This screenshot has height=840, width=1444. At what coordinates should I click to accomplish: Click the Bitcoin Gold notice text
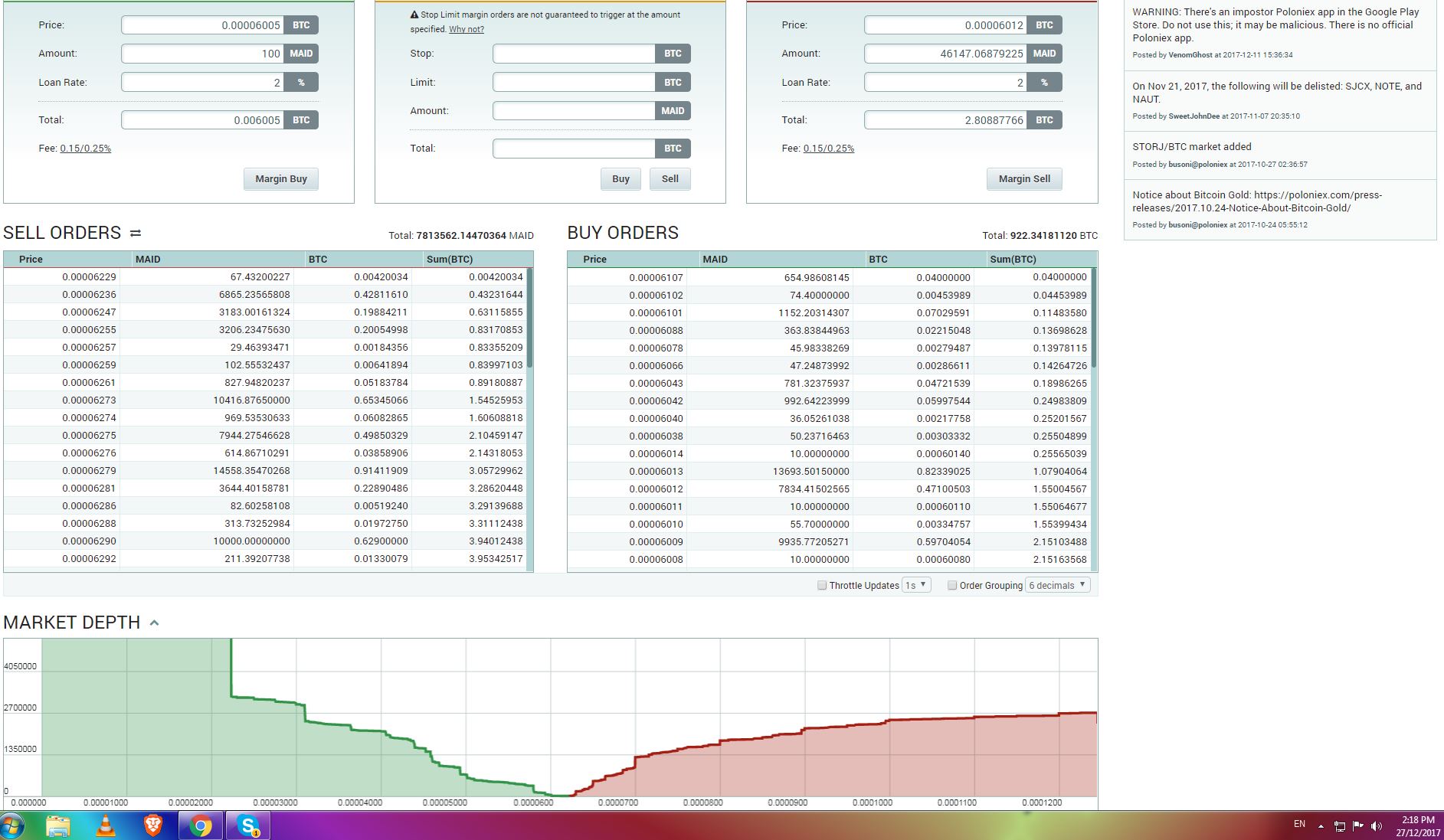[x=1257, y=201]
